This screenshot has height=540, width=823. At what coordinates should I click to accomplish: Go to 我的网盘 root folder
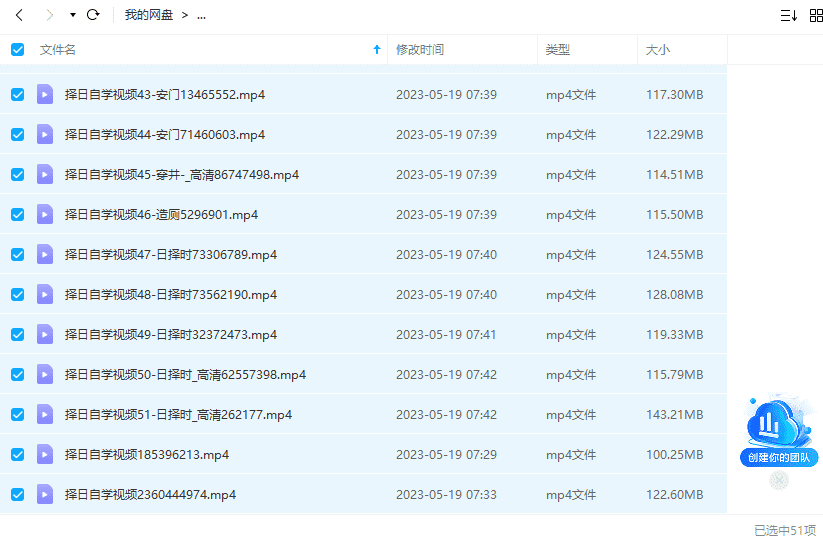click(x=149, y=15)
